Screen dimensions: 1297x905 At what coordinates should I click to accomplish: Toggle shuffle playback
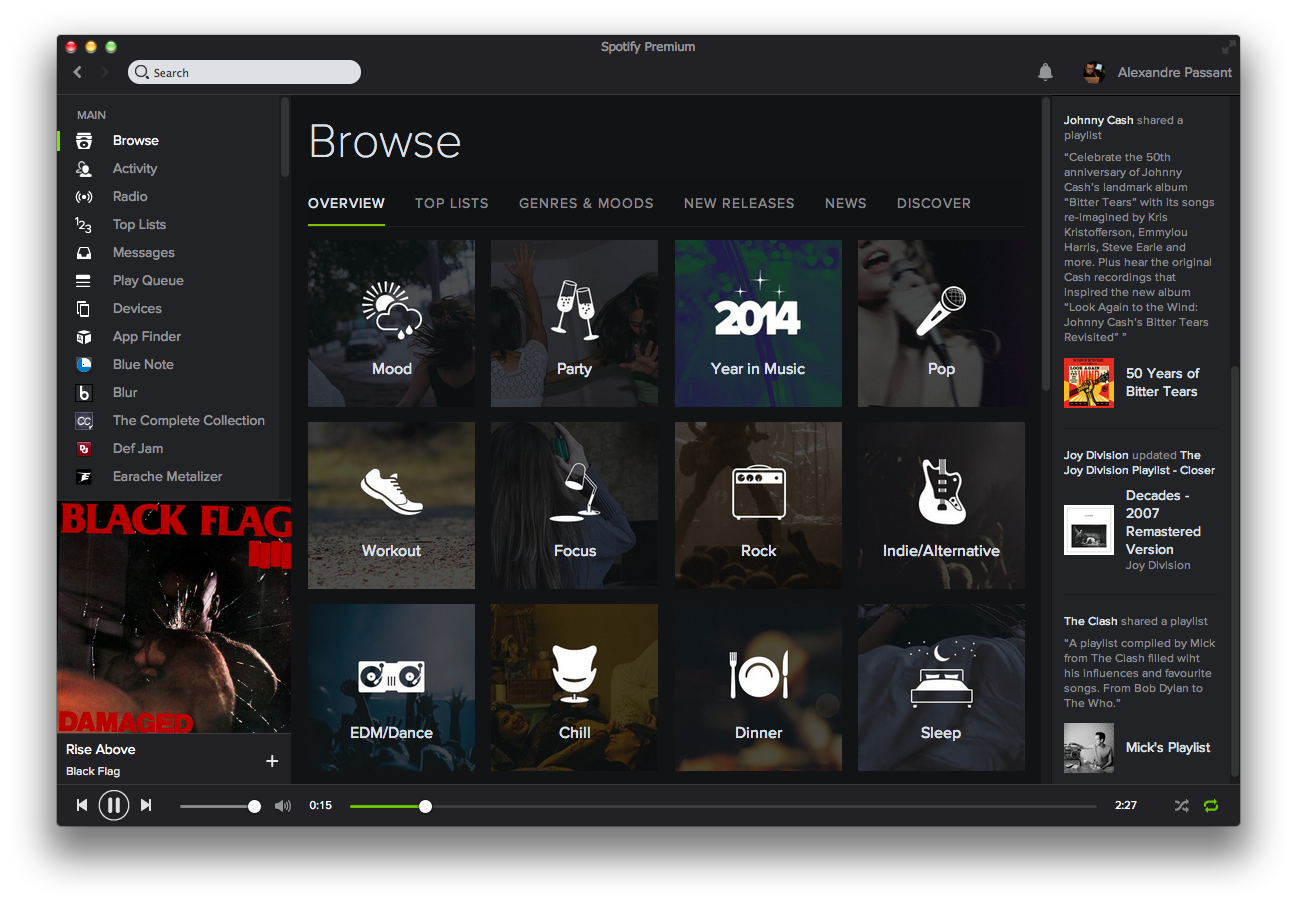pos(1181,806)
